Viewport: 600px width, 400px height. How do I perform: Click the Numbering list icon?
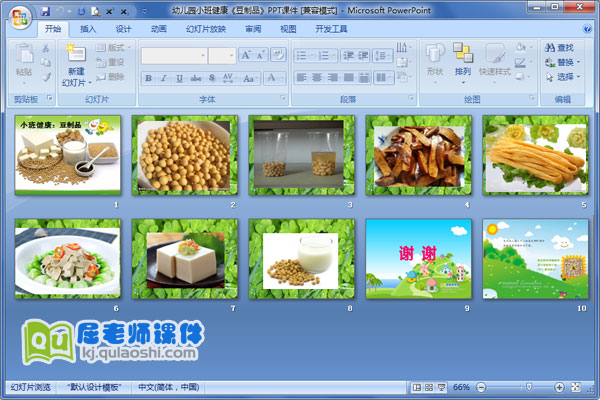pyautogui.click(x=326, y=56)
